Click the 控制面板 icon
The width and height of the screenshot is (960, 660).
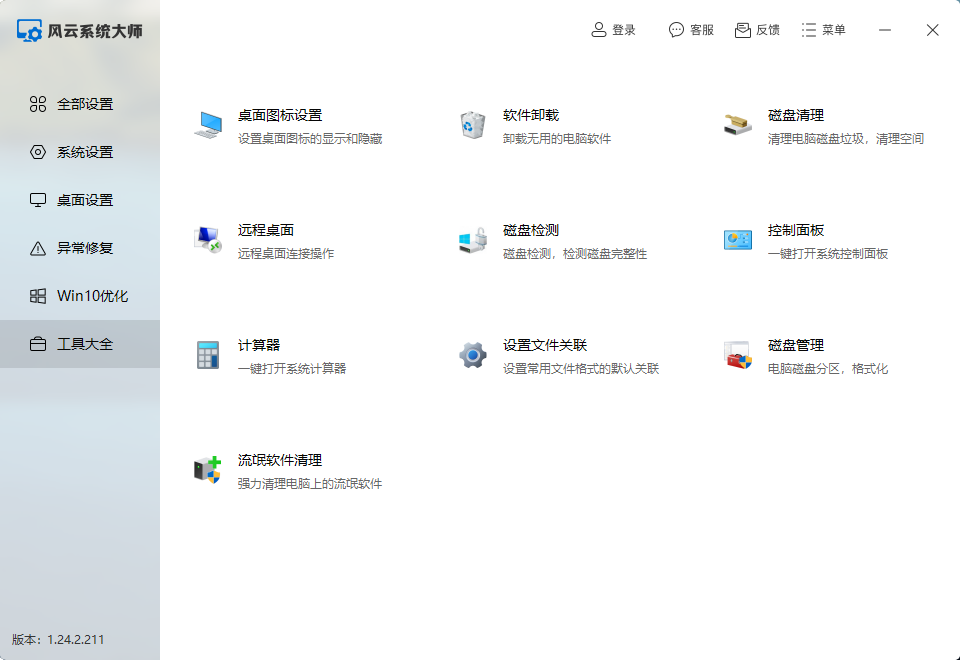pos(738,240)
